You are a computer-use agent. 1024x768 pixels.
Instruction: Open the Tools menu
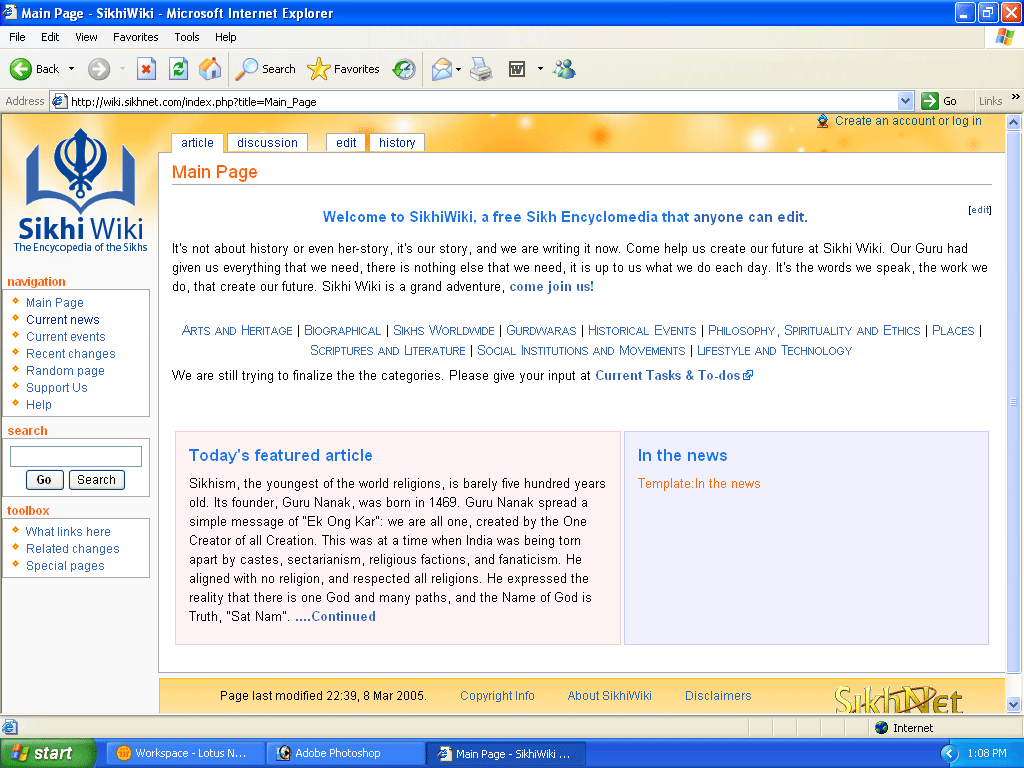coord(187,37)
